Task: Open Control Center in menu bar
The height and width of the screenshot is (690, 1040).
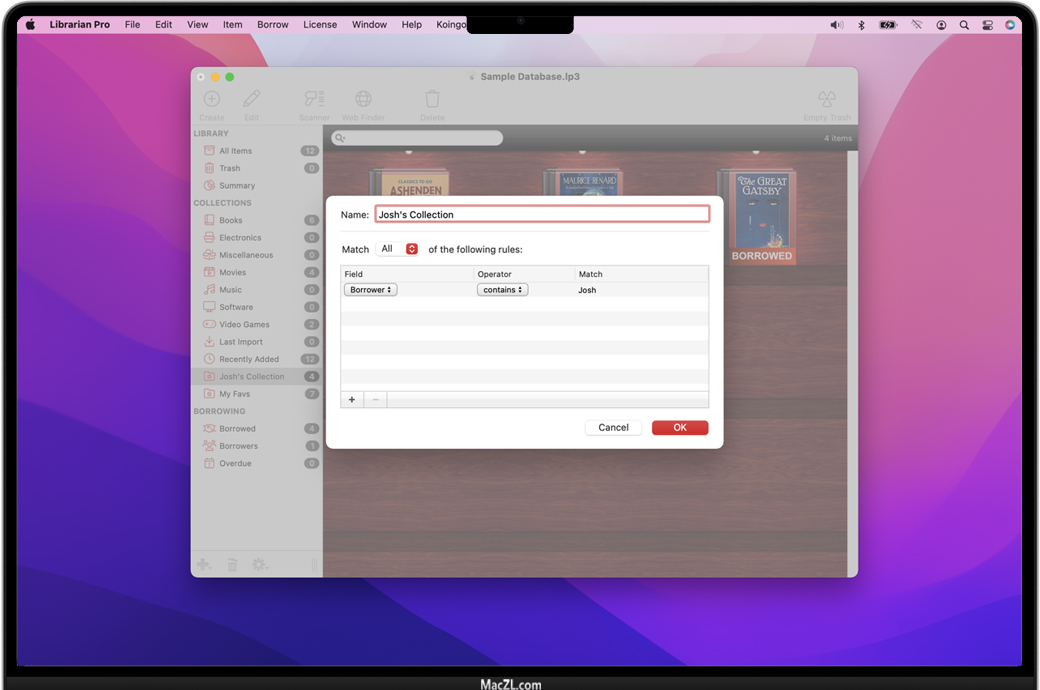Action: 988,25
